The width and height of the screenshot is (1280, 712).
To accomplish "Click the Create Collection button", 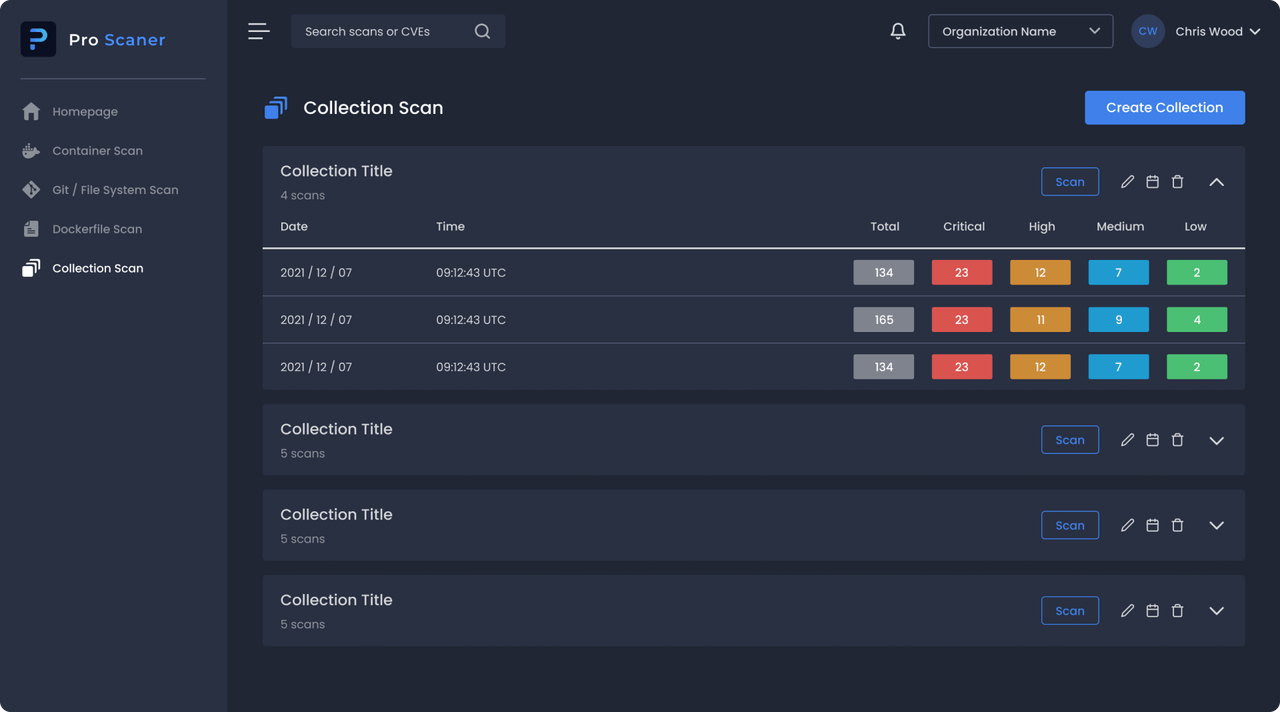I will point(1164,108).
